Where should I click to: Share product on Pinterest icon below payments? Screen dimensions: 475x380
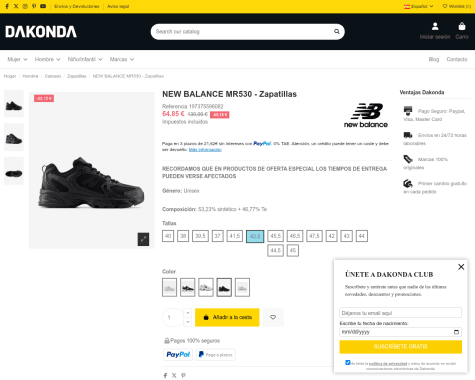point(183,376)
